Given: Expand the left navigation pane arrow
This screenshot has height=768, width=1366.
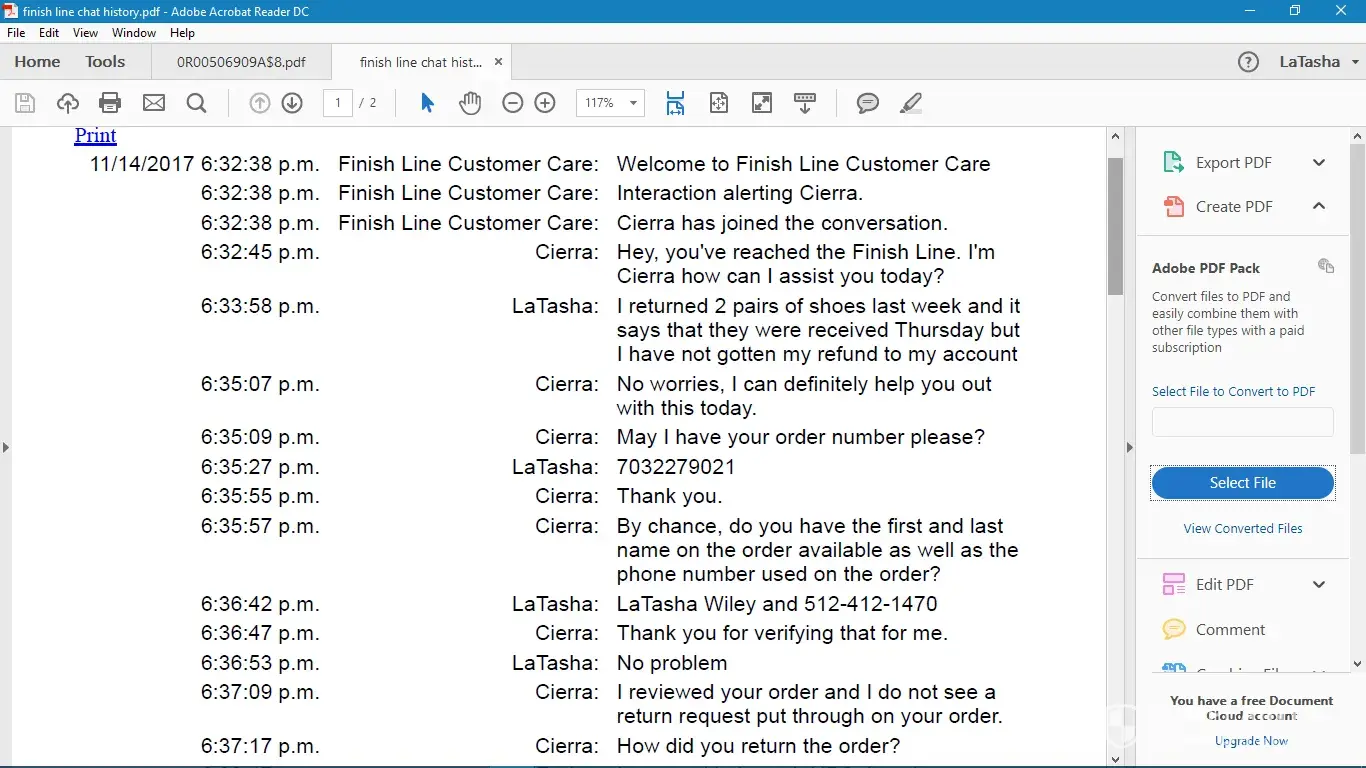Looking at the screenshot, I should click(5, 447).
